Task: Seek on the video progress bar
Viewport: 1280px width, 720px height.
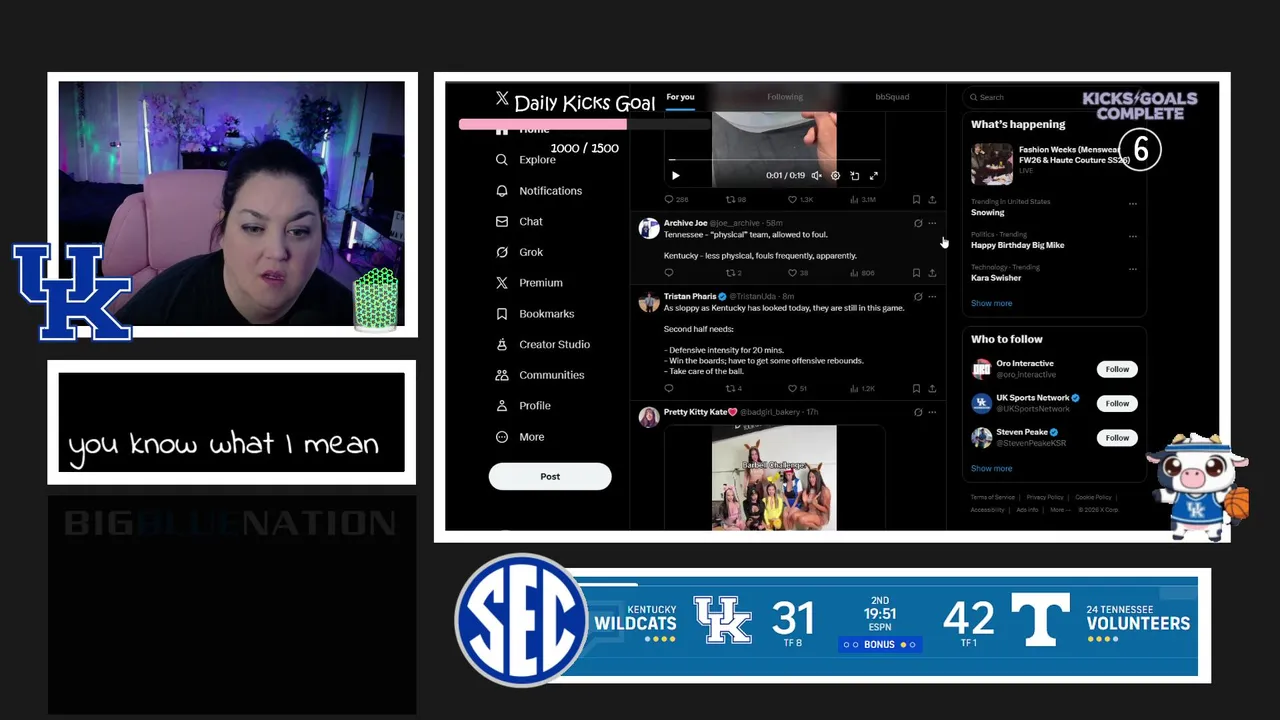Action: 775,160
